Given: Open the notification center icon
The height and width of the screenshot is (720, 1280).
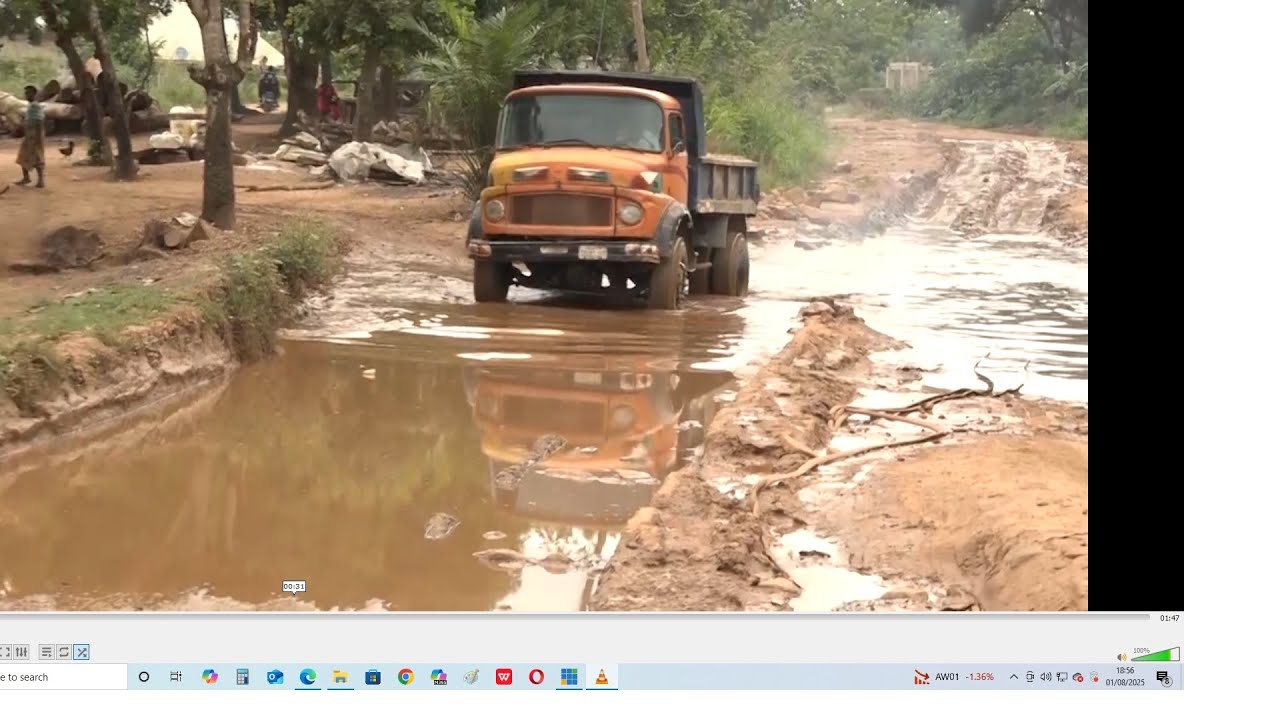Looking at the screenshot, I should [x=1164, y=677].
